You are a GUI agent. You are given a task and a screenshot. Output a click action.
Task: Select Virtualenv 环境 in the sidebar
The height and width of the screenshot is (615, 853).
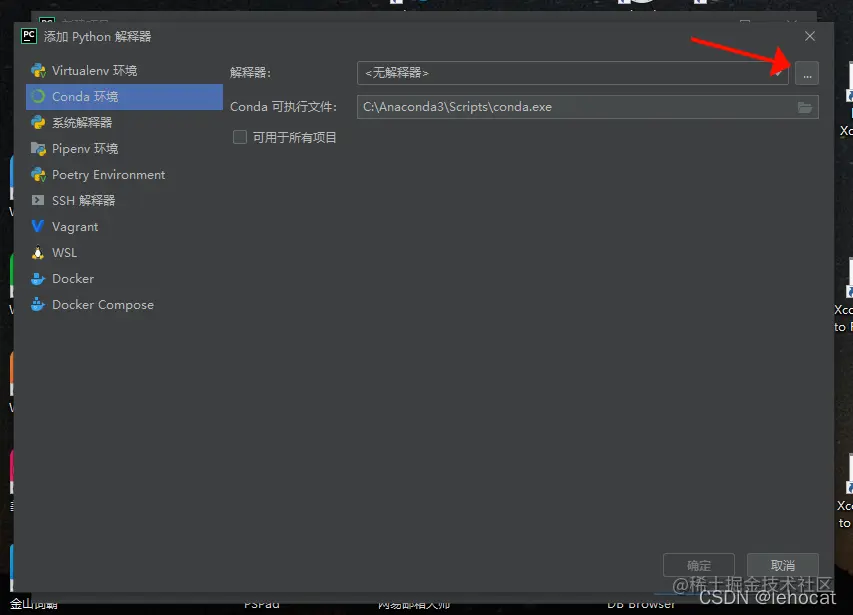click(124, 71)
